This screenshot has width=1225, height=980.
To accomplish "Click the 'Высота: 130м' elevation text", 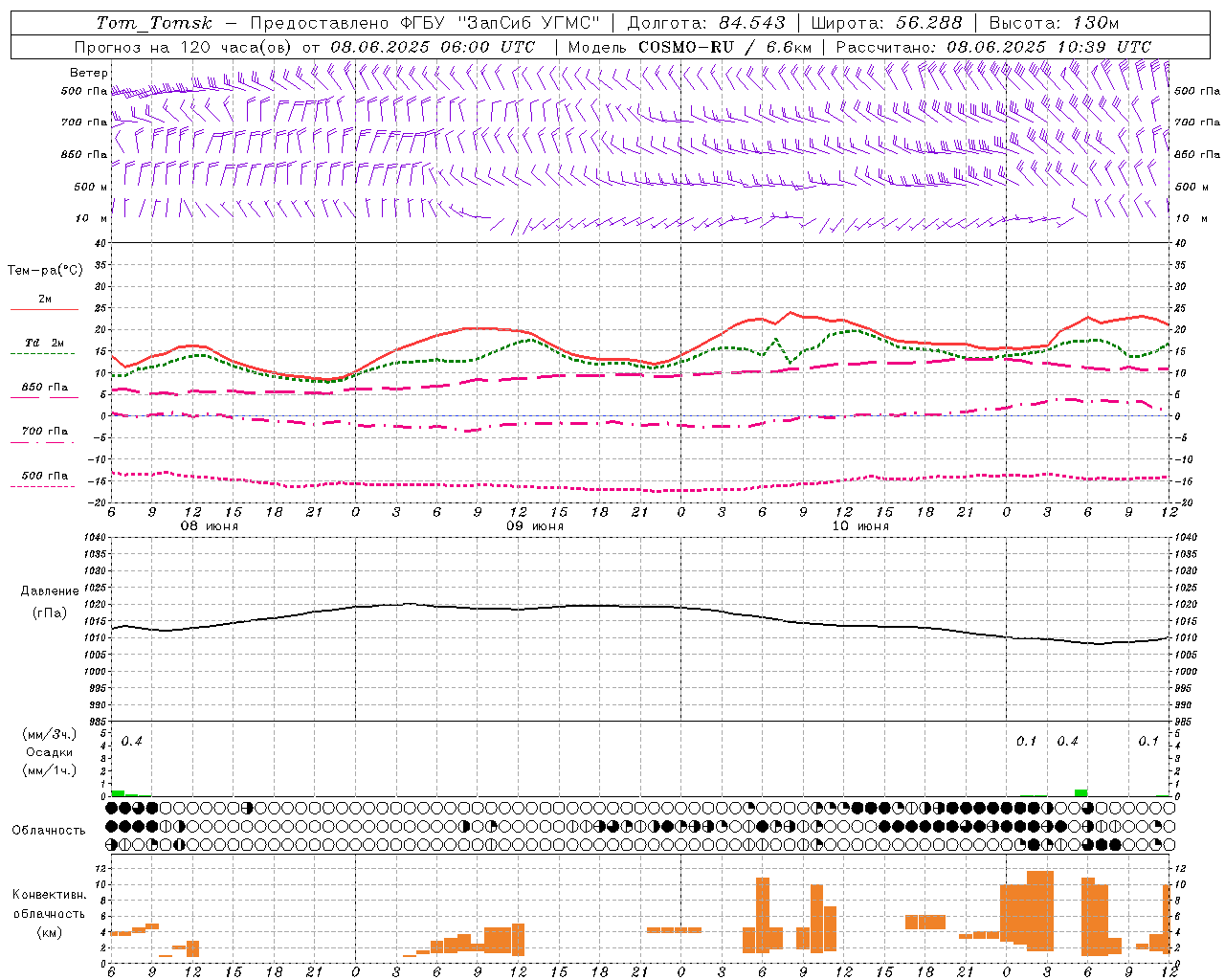I will click(1054, 23).
